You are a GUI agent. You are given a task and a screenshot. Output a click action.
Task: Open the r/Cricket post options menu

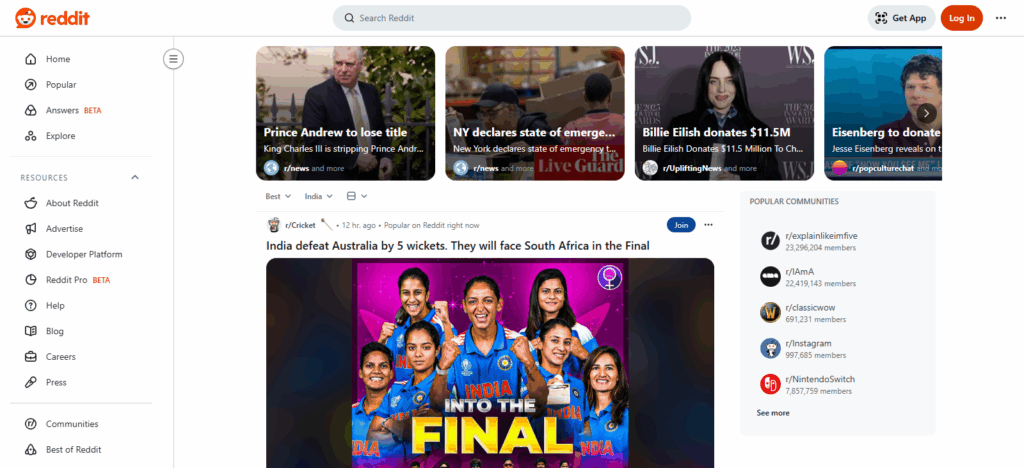(709, 225)
